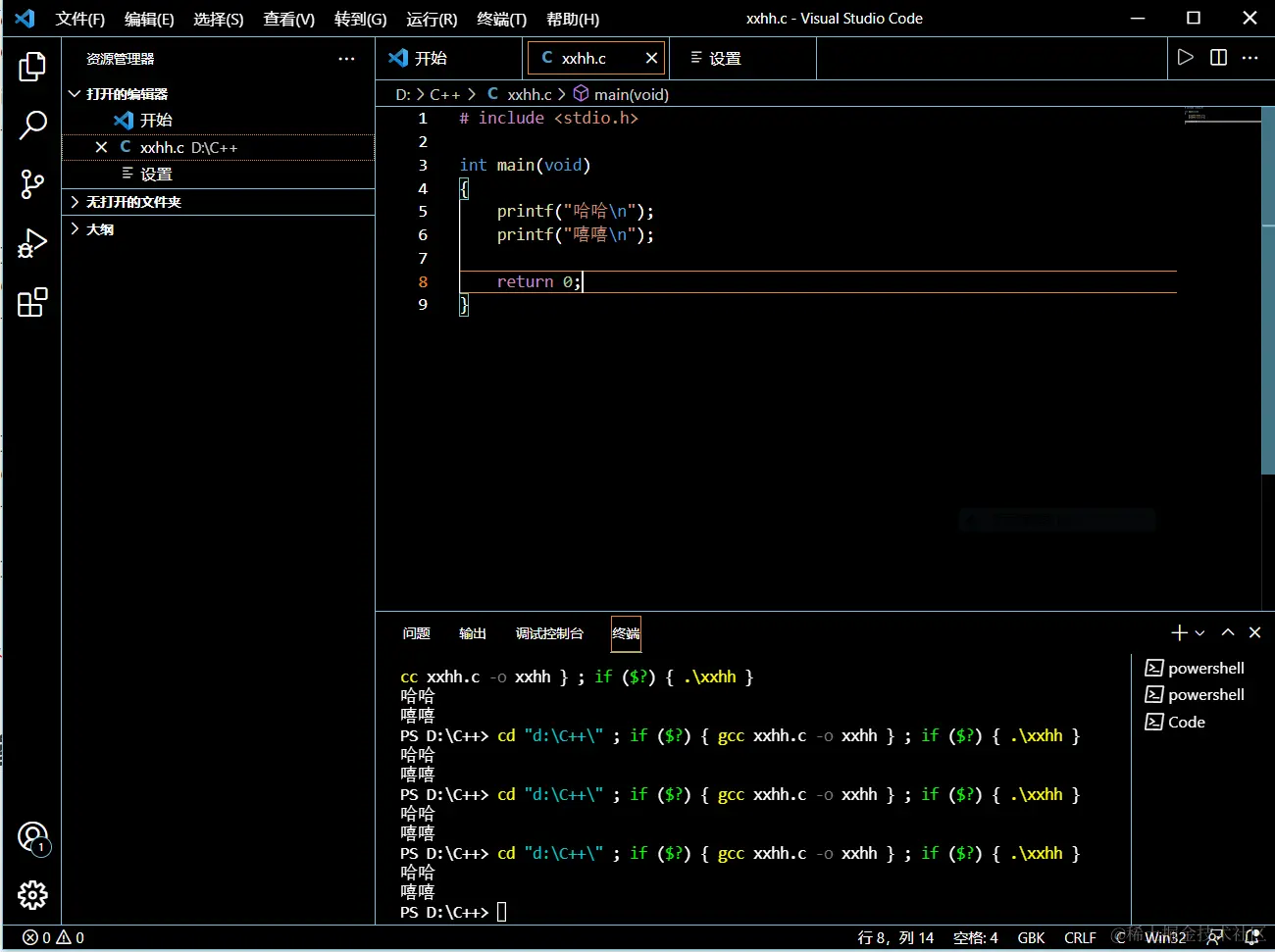Run code with the play button

[1186, 58]
